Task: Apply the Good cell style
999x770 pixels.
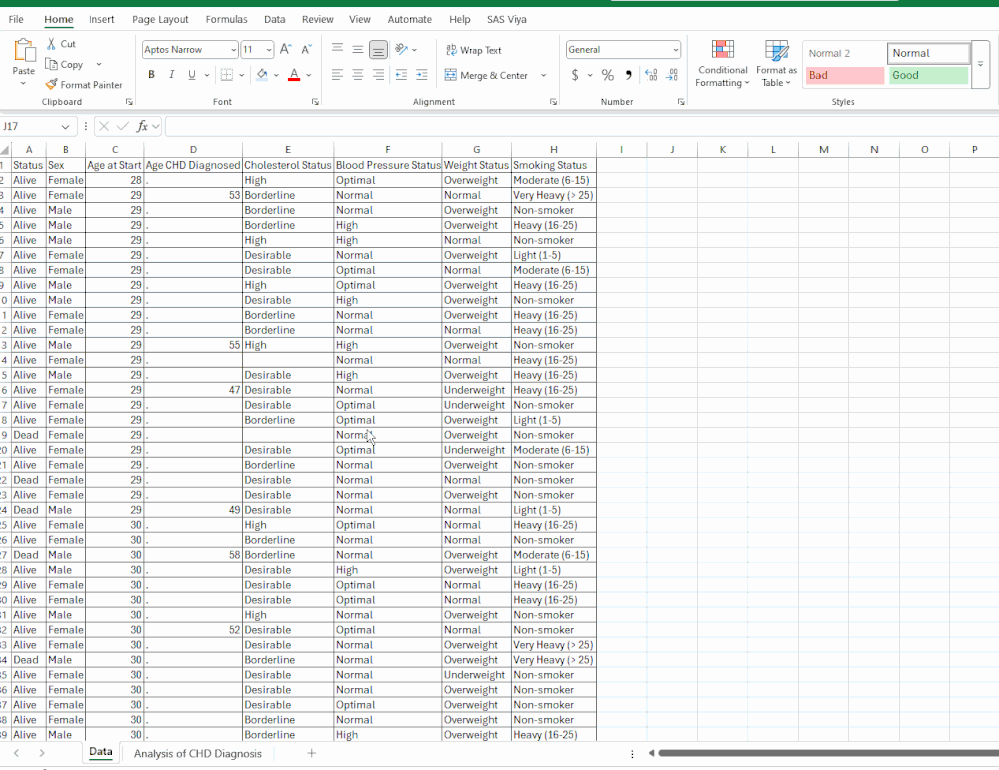Action: click(x=928, y=75)
